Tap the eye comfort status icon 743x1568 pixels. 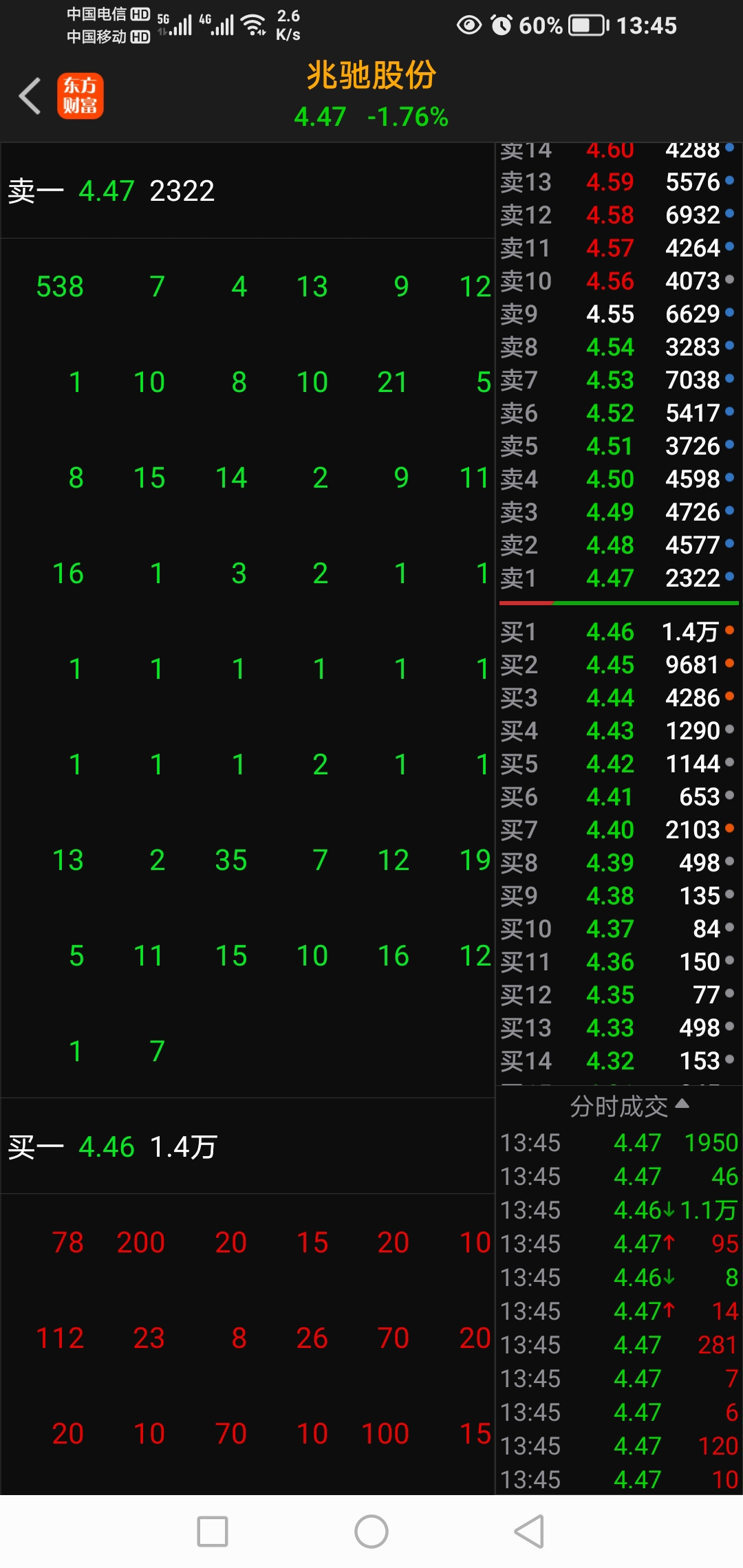click(x=469, y=25)
